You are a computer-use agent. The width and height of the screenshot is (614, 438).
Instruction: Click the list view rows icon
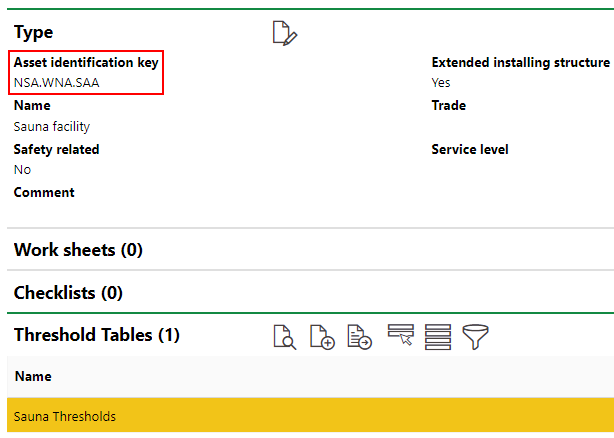[x=437, y=336]
